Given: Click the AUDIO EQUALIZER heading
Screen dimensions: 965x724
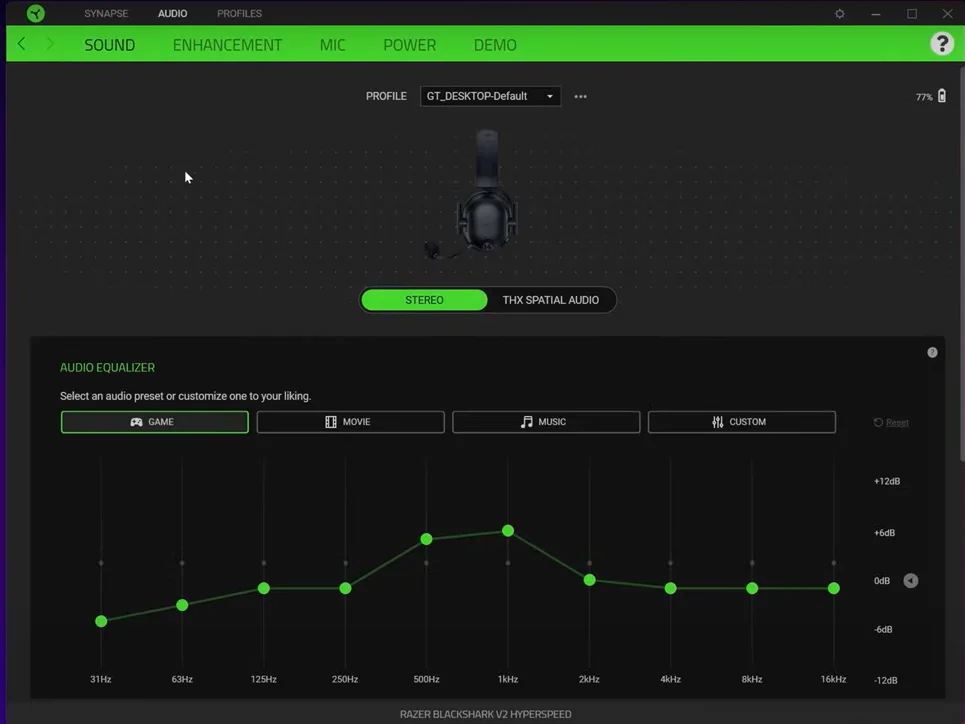Looking at the screenshot, I should [x=107, y=368].
